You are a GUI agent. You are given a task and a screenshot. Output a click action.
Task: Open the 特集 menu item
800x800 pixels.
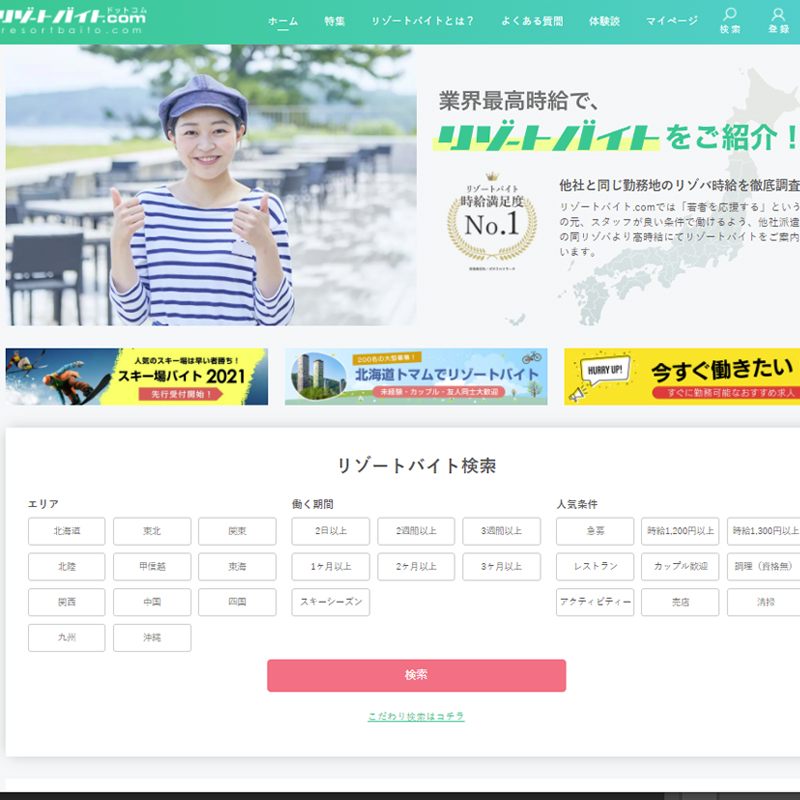click(335, 21)
